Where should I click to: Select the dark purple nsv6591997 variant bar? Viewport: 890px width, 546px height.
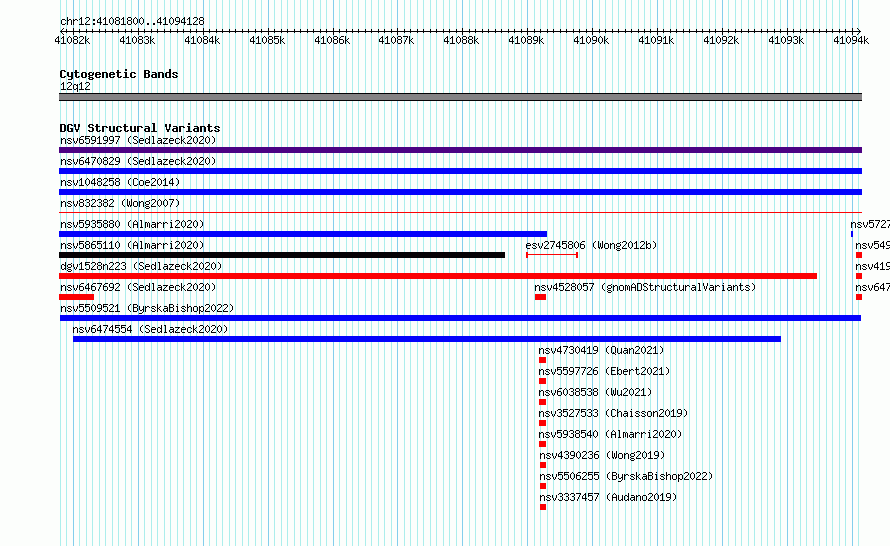click(460, 150)
